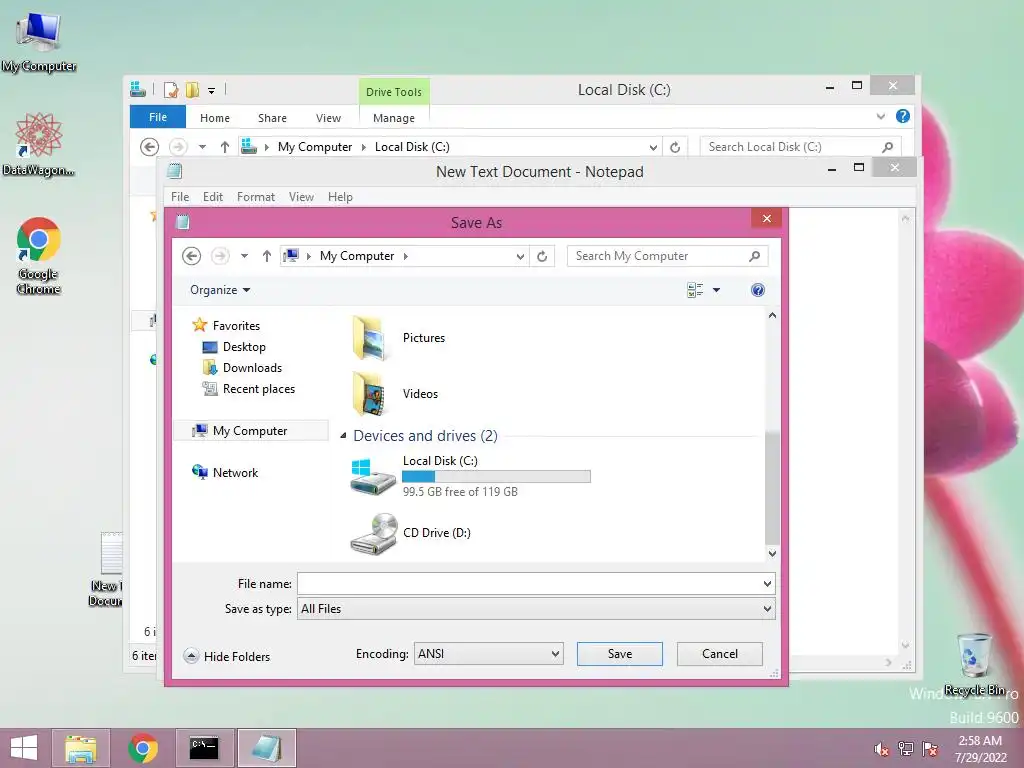1024x768 pixels.
Task: Select Recent places under Favorites
Action: point(249,389)
